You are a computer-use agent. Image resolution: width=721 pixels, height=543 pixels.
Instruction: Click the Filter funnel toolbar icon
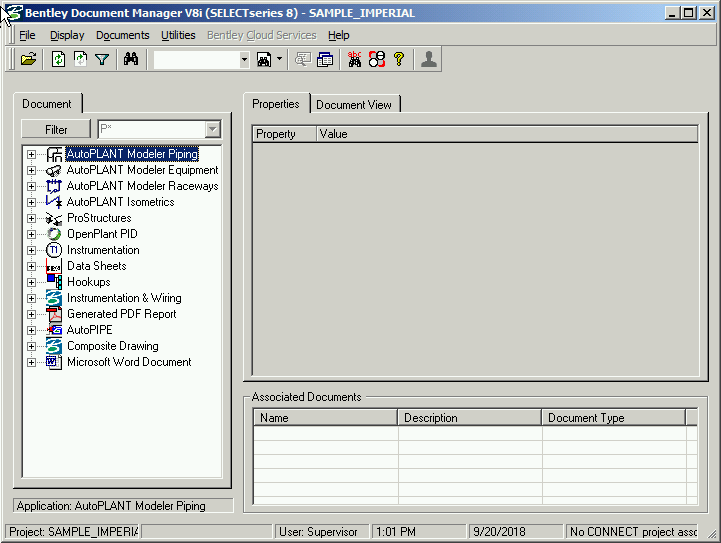(102, 59)
